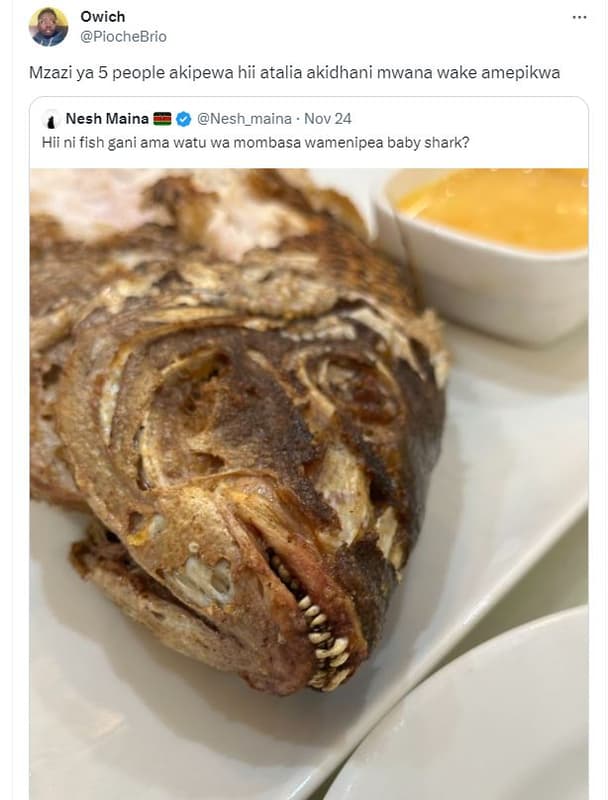Open the Nesh Maina display name
608x800 pixels.
click(107, 119)
